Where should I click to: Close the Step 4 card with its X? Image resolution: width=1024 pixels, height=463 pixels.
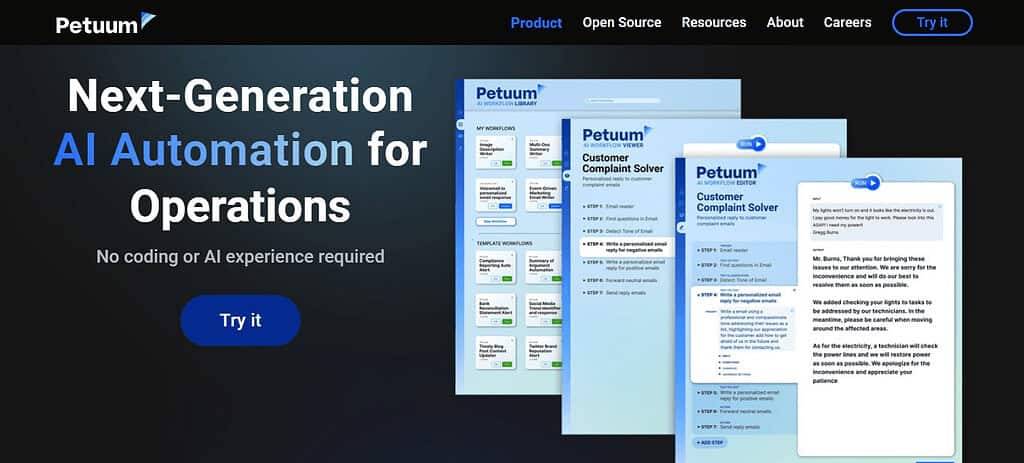[794, 289]
